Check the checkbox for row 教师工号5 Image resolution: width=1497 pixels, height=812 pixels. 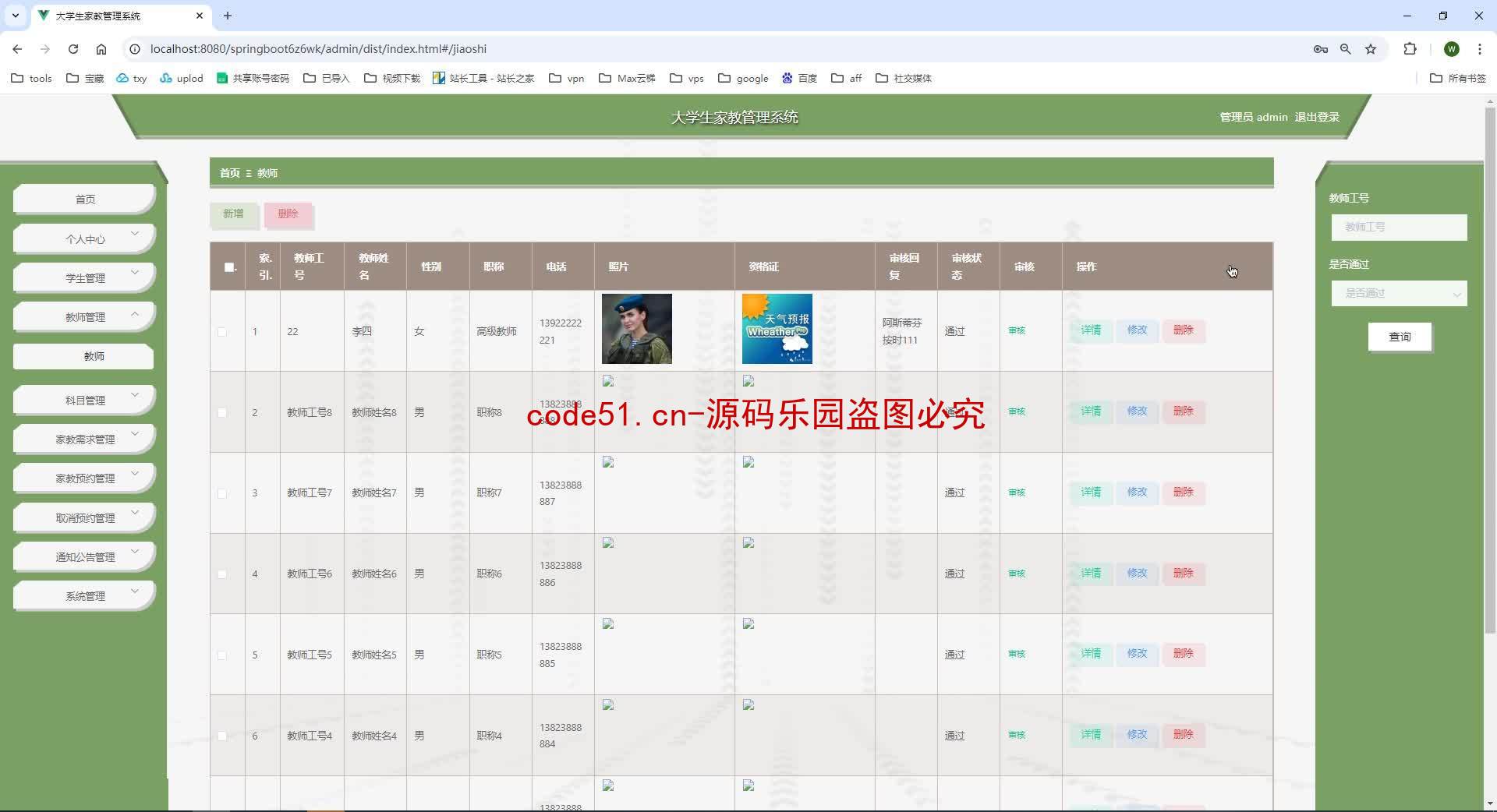click(221, 655)
